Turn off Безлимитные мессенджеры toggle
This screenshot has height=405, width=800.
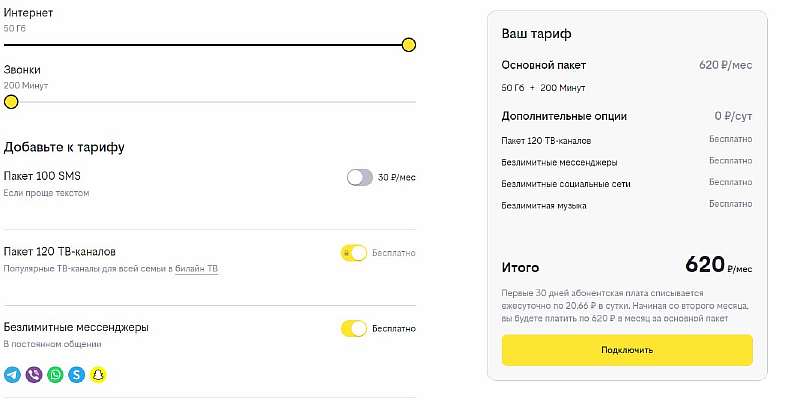point(354,328)
